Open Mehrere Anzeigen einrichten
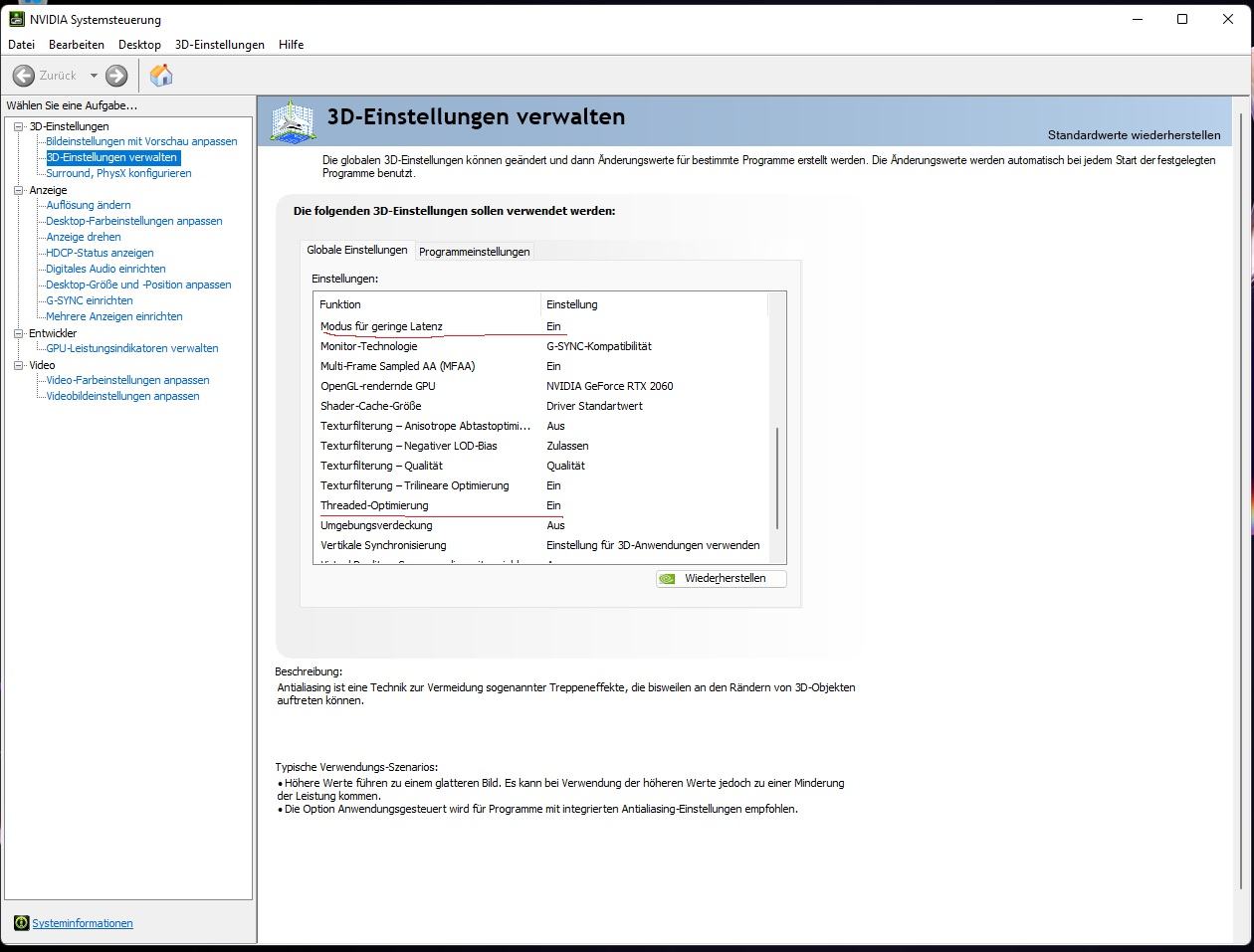The image size is (1254, 952). pos(114,316)
